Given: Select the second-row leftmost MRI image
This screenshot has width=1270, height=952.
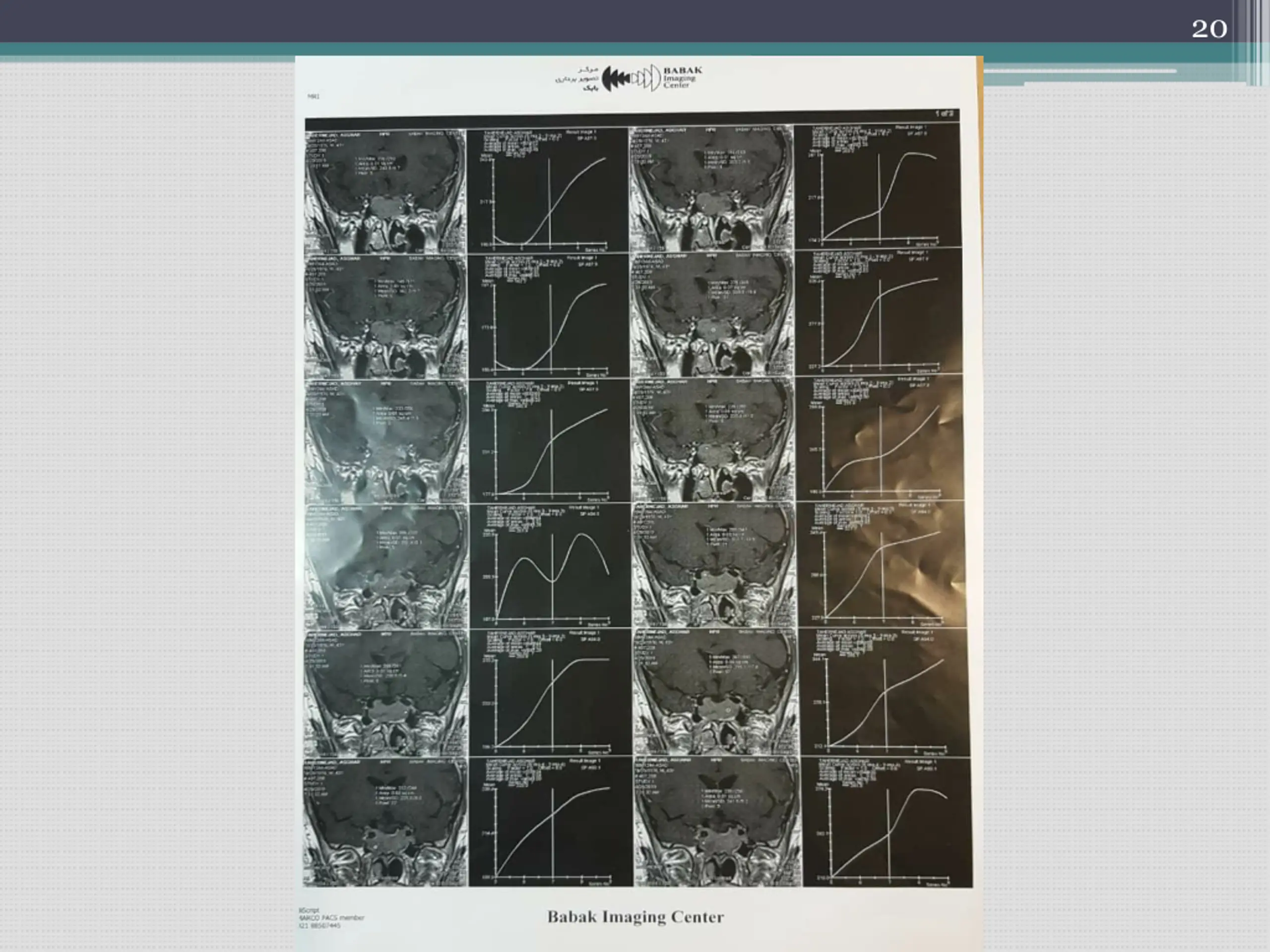Looking at the screenshot, I should click(385, 317).
